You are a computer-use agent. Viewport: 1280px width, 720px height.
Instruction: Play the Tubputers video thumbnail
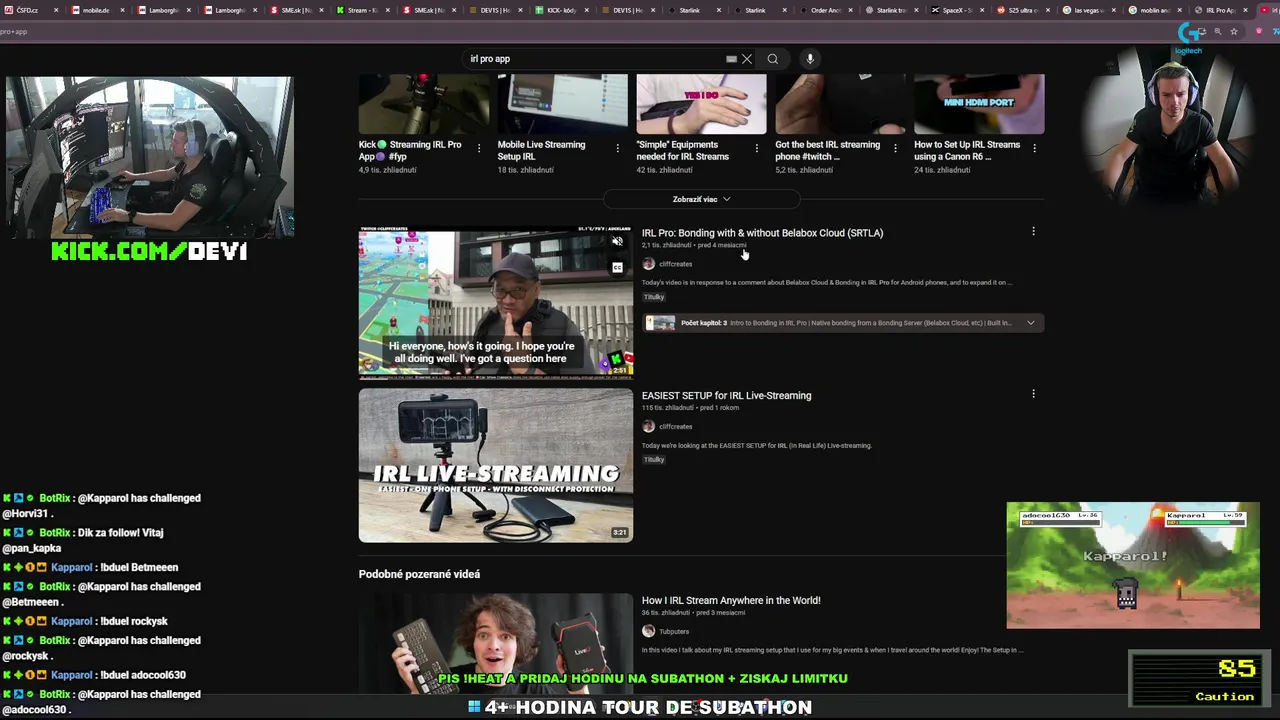click(x=496, y=644)
